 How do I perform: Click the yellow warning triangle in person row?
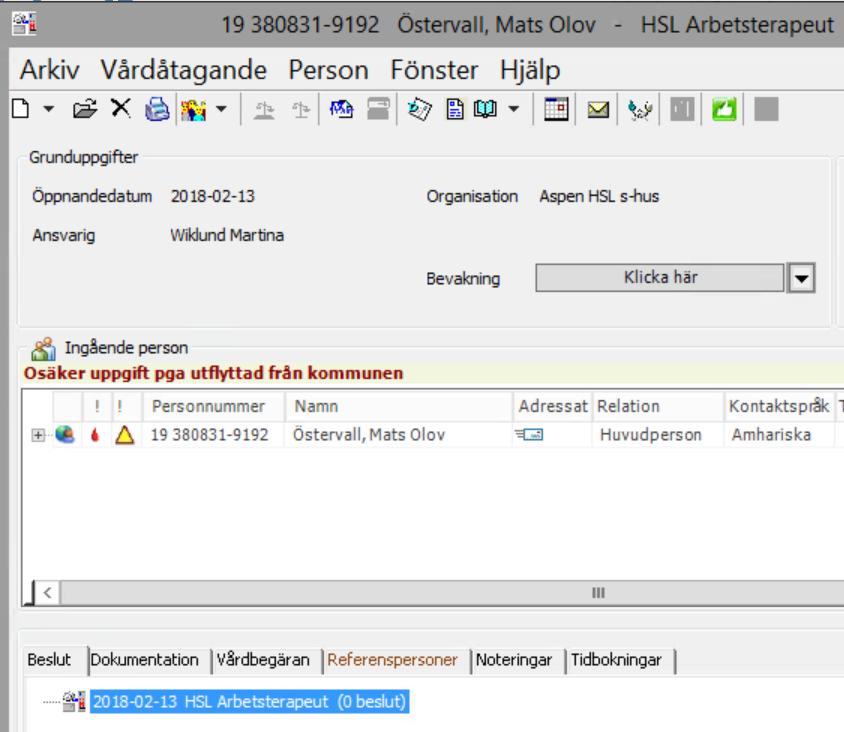[124, 434]
